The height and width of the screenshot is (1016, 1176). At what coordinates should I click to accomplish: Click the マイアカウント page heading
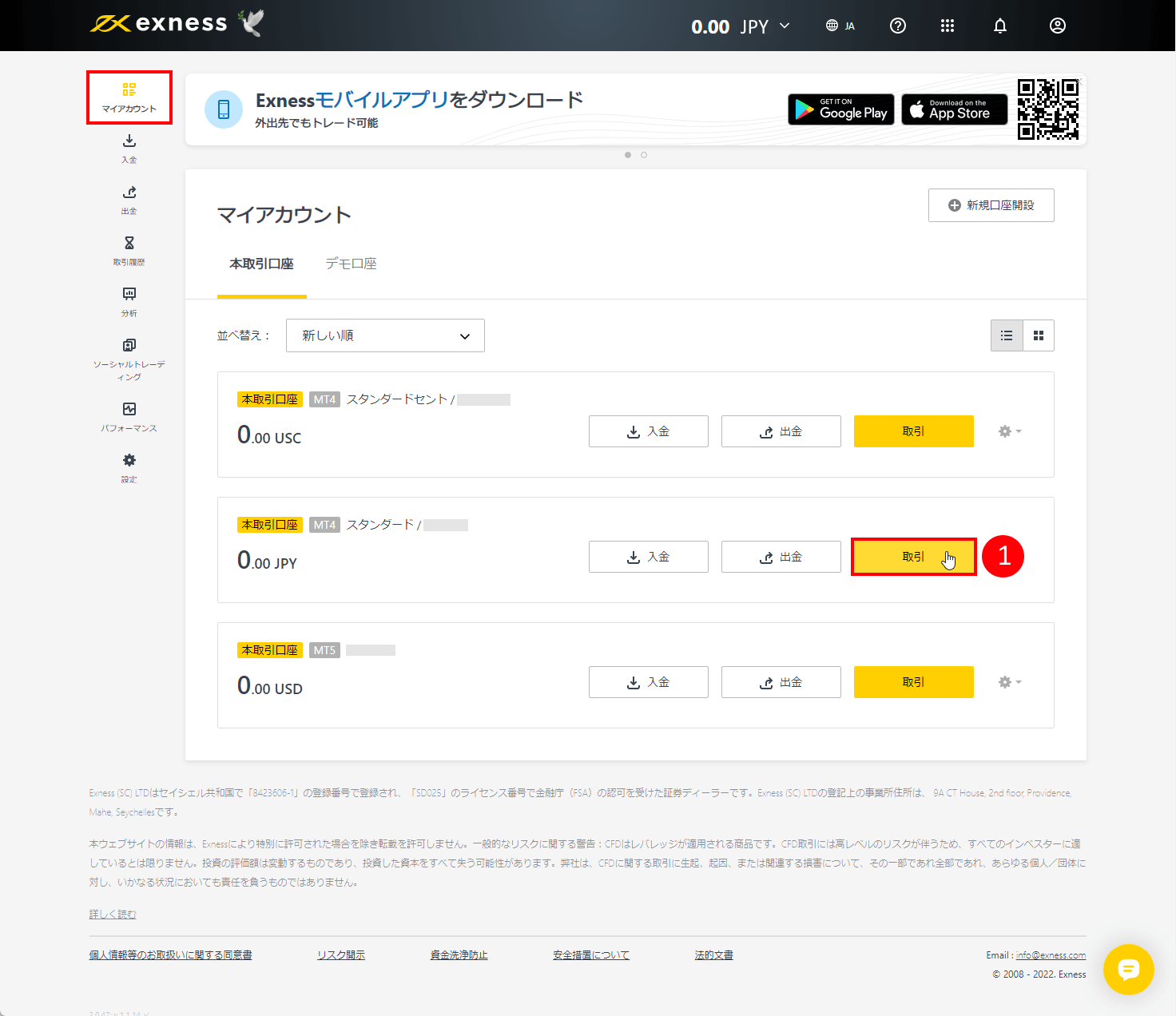[284, 215]
